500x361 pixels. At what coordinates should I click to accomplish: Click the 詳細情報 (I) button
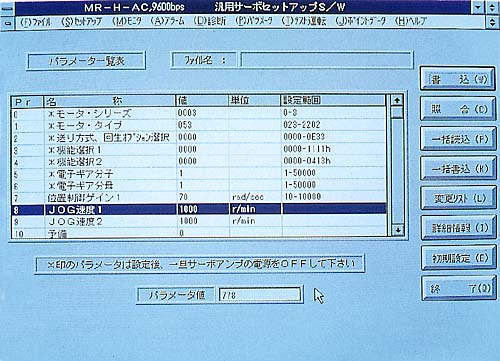[x=459, y=228]
